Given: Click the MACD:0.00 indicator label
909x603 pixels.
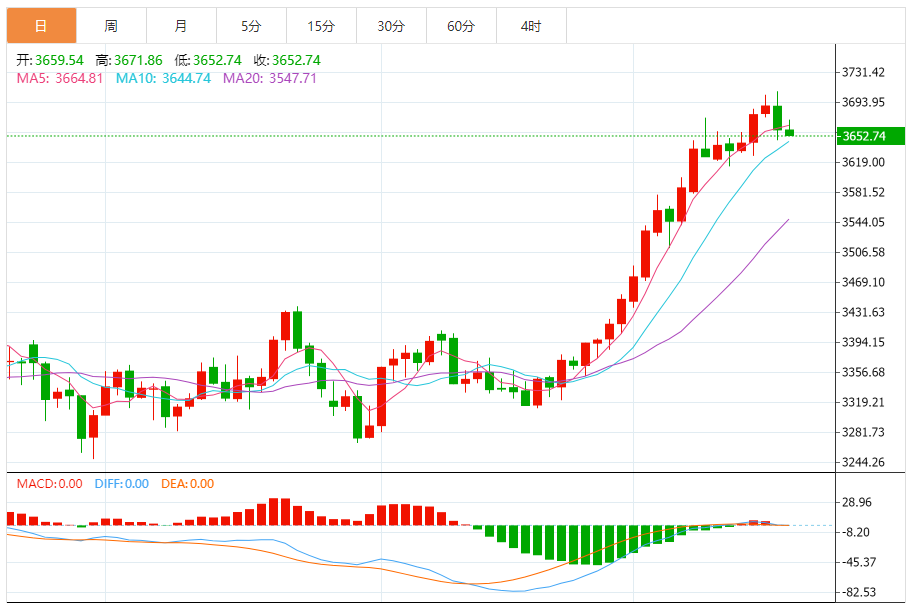Looking at the screenshot, I should point(49,484).
